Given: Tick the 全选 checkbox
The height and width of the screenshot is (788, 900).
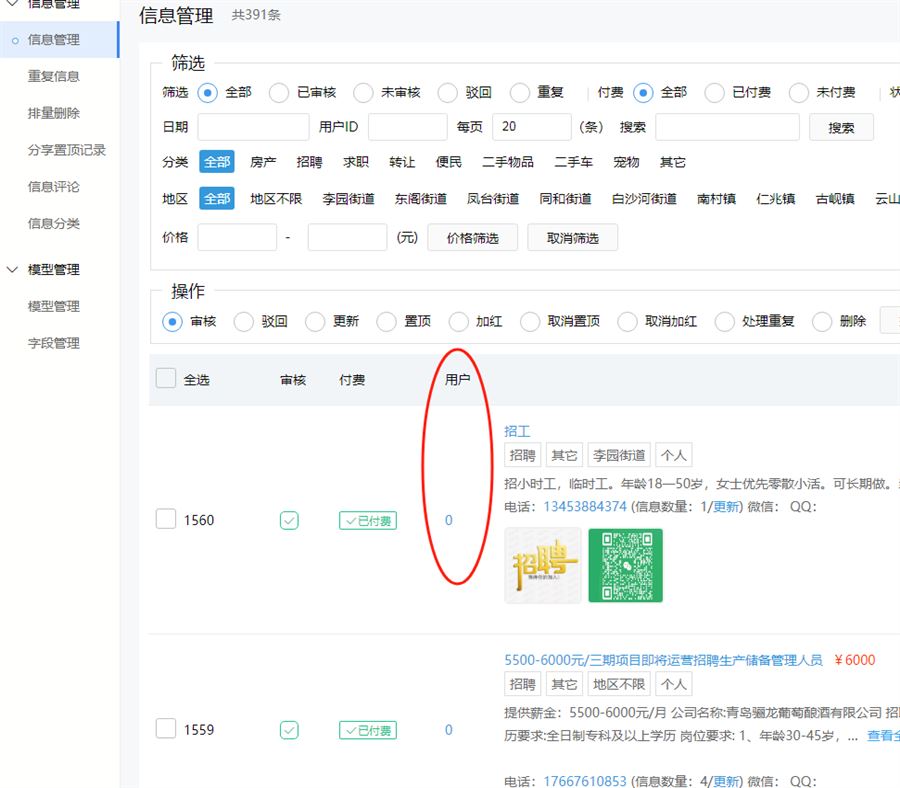Looking at the screenshot, I should point(166,378).
